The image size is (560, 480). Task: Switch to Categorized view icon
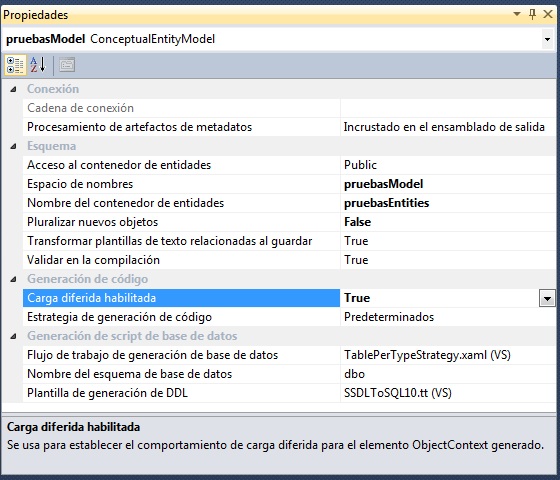pos(15,65)
